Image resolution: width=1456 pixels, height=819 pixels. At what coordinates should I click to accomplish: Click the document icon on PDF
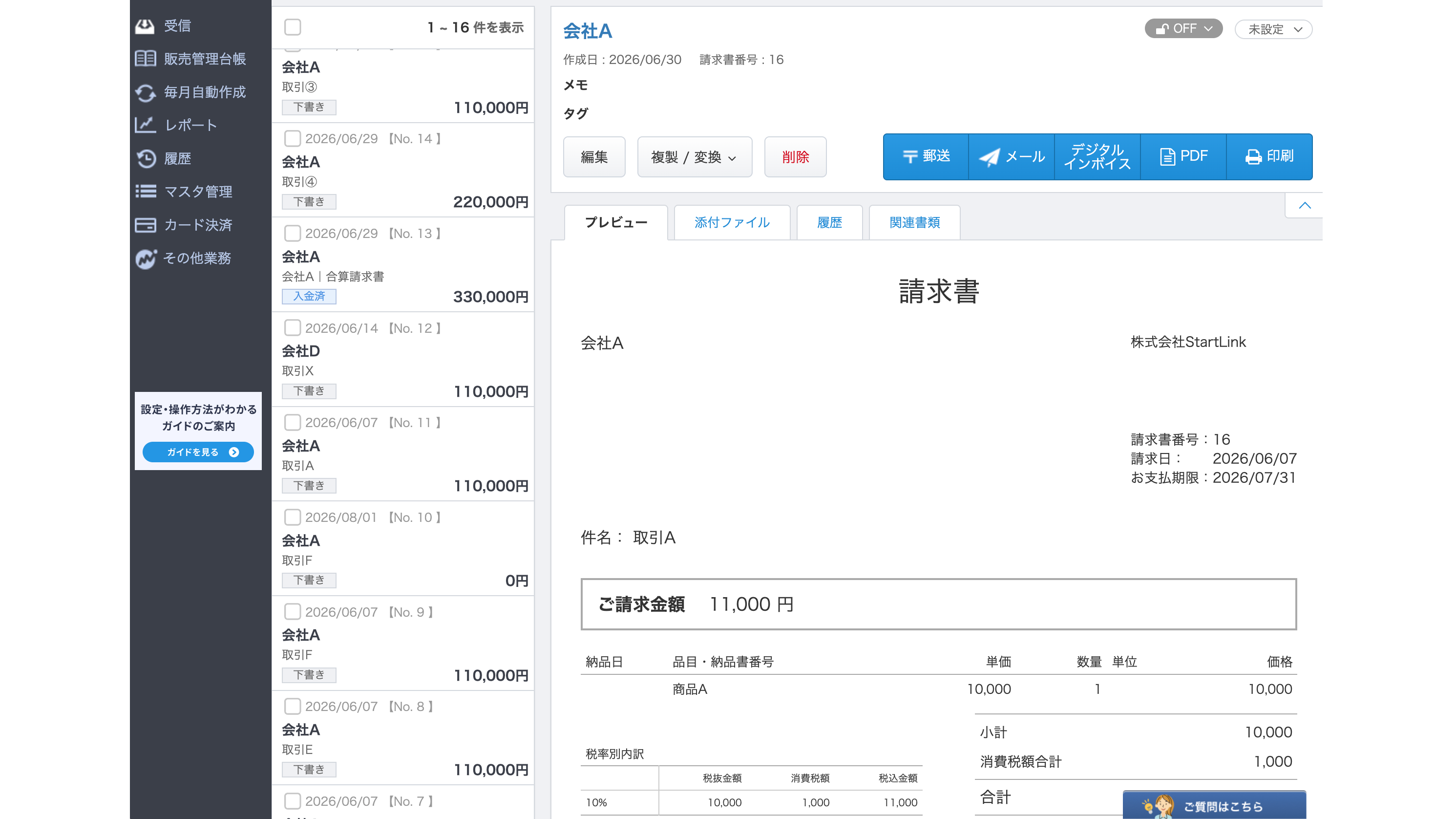1167,157
